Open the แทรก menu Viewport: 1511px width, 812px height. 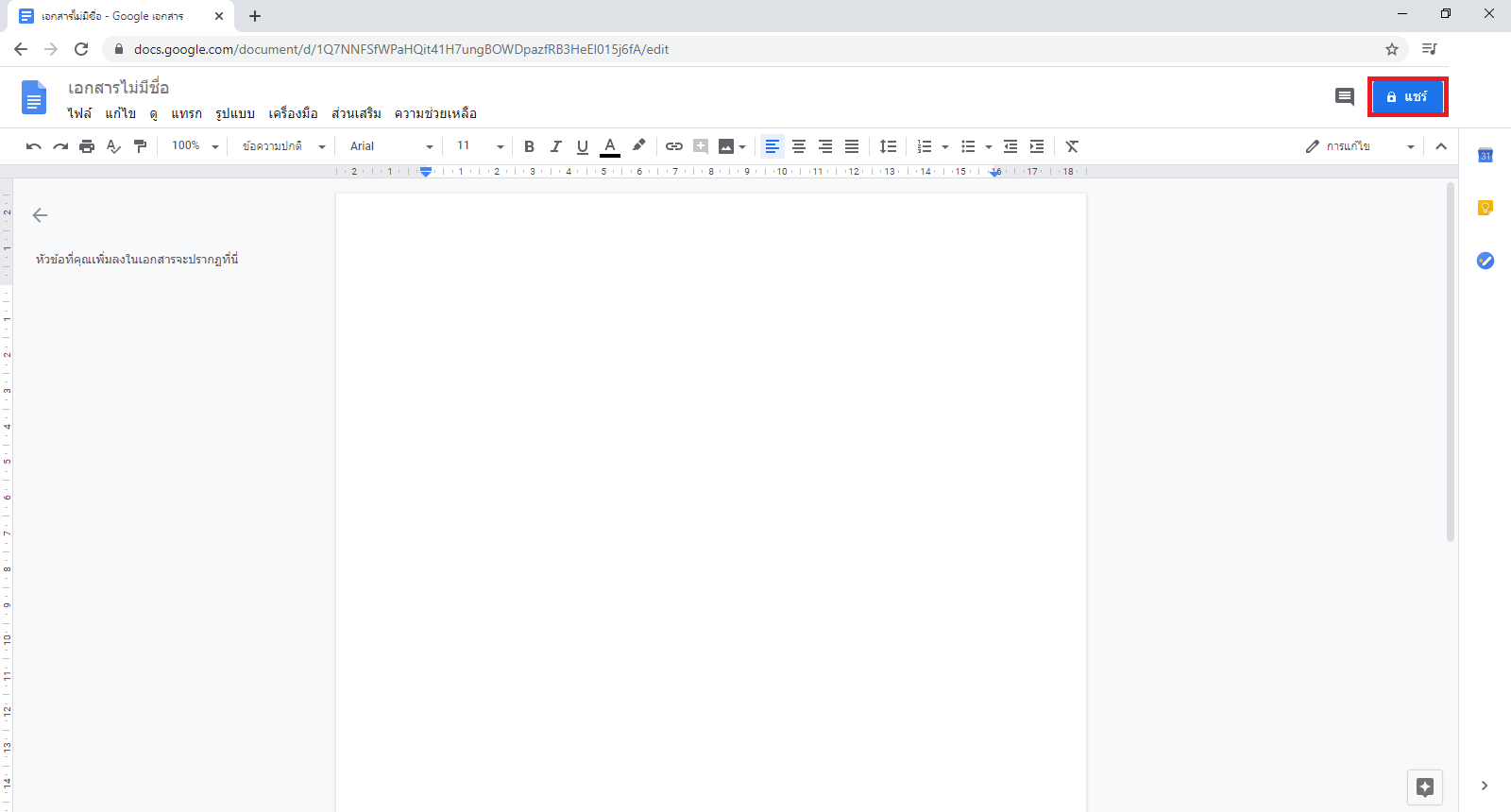186,113
